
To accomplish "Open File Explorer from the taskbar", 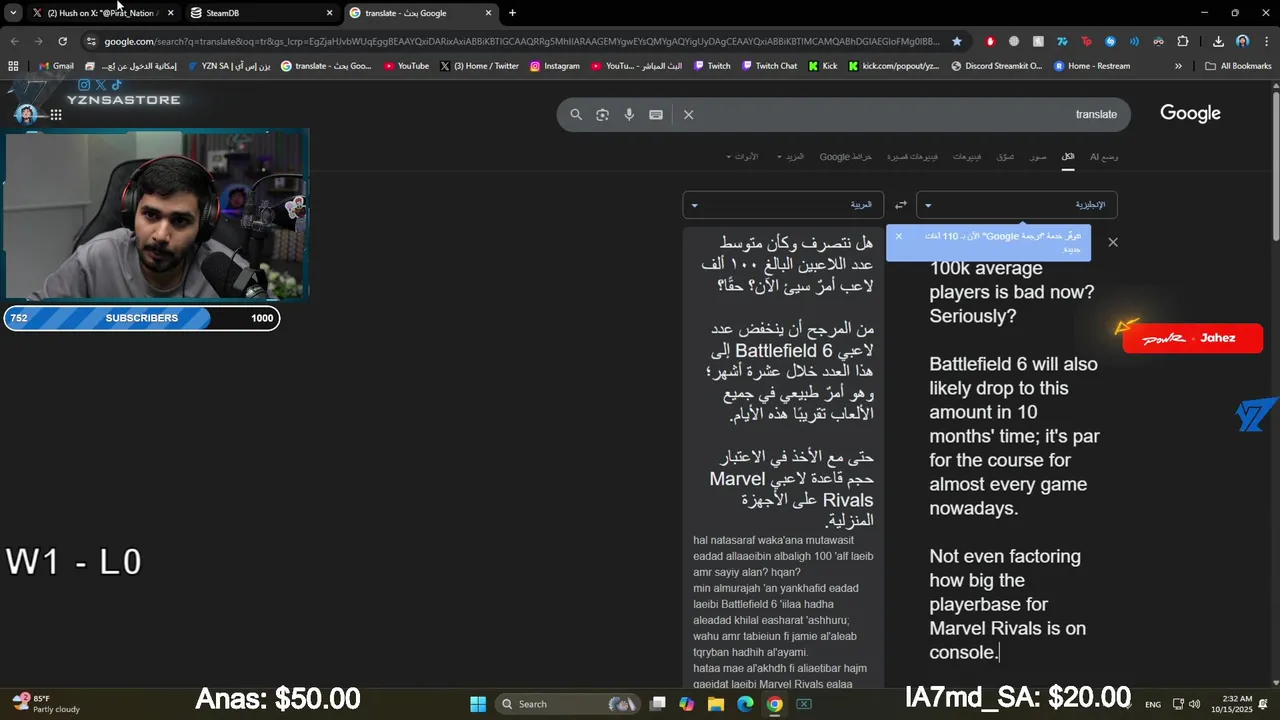I will (716, 704).
